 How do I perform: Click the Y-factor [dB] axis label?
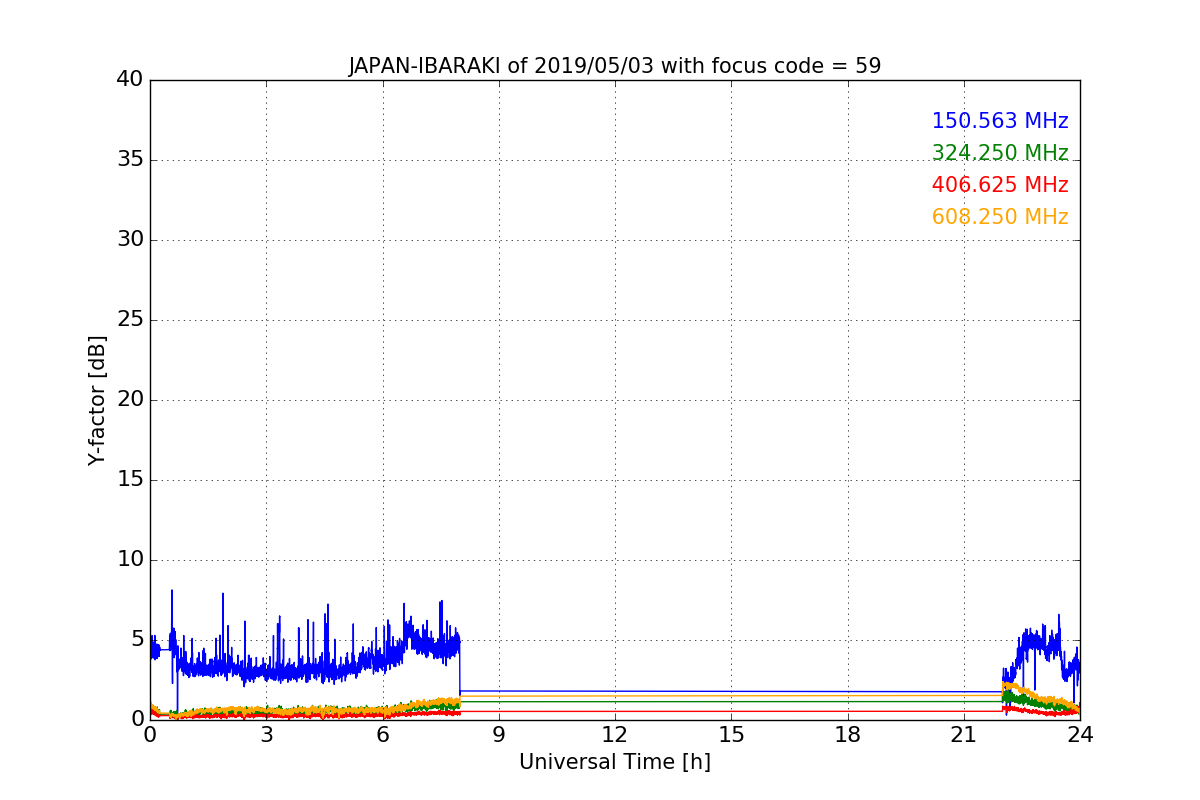coord(97,400)
